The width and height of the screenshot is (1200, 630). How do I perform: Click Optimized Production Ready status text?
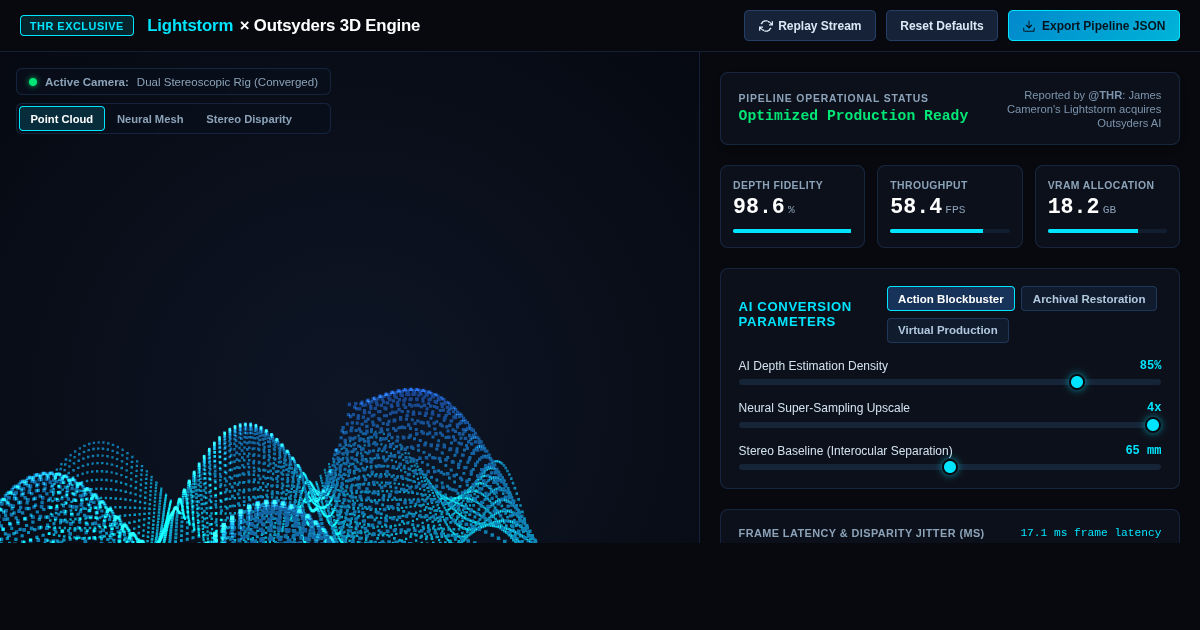[853, 116]
